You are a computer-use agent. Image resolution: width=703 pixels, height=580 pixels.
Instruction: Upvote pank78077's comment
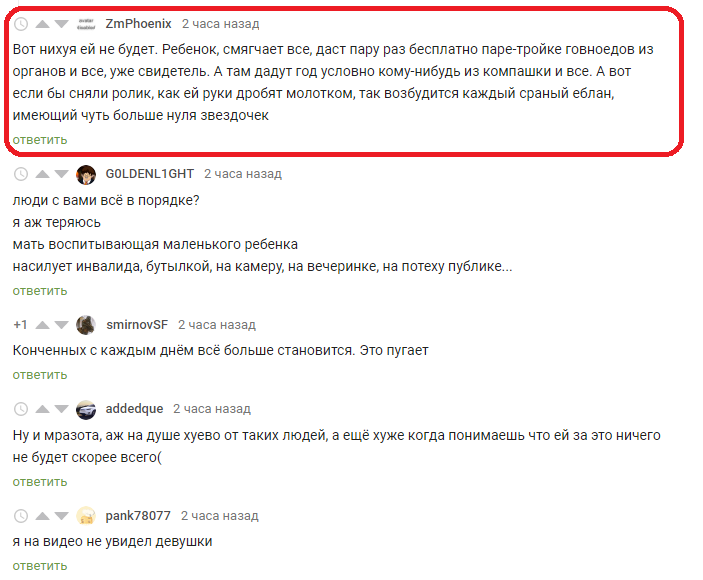point(42,516)
